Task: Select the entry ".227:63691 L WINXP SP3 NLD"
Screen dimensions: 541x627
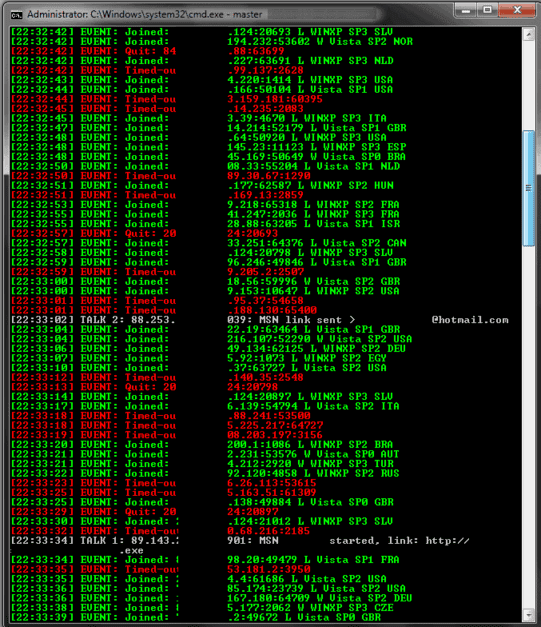Action: [310, 61]
